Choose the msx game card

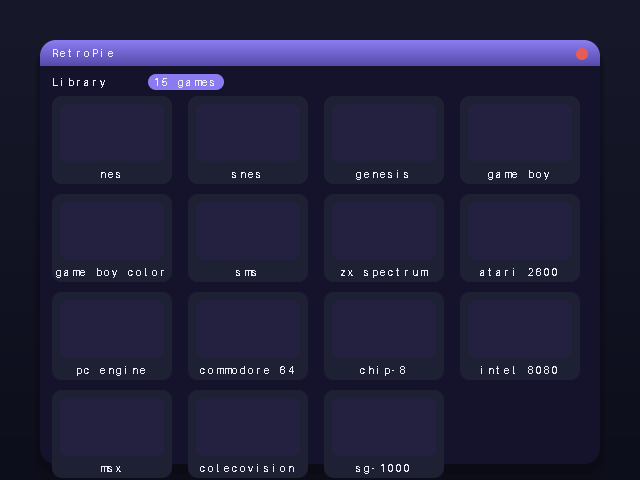112,434
